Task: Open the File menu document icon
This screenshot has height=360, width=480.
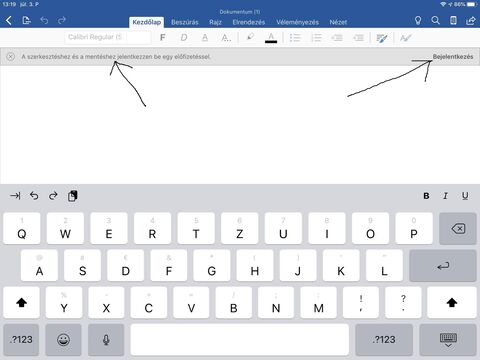Action: point(26,21)
